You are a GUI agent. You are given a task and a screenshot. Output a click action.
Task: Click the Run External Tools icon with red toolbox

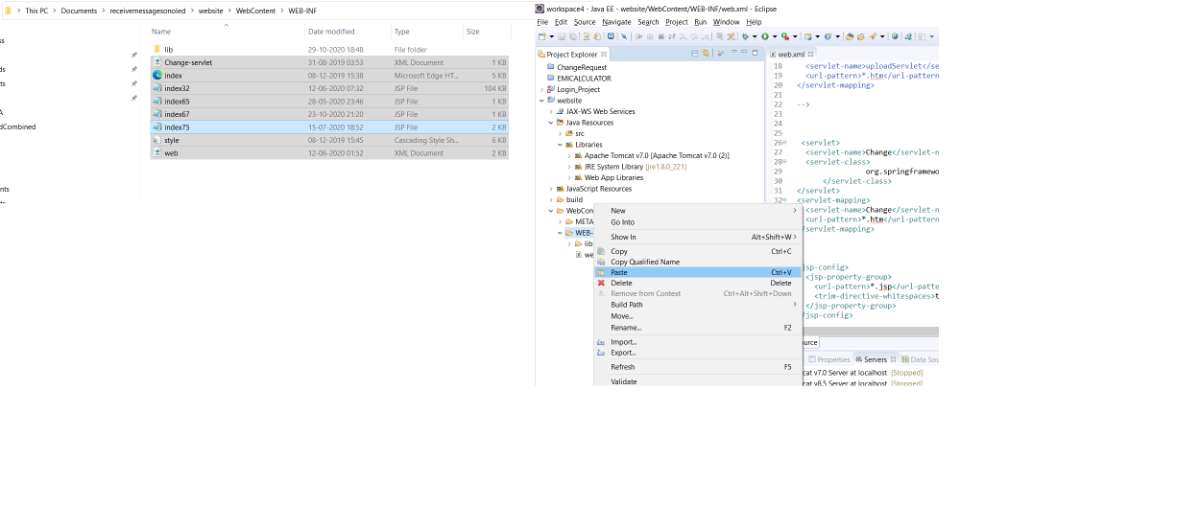(x=784, y=36)
